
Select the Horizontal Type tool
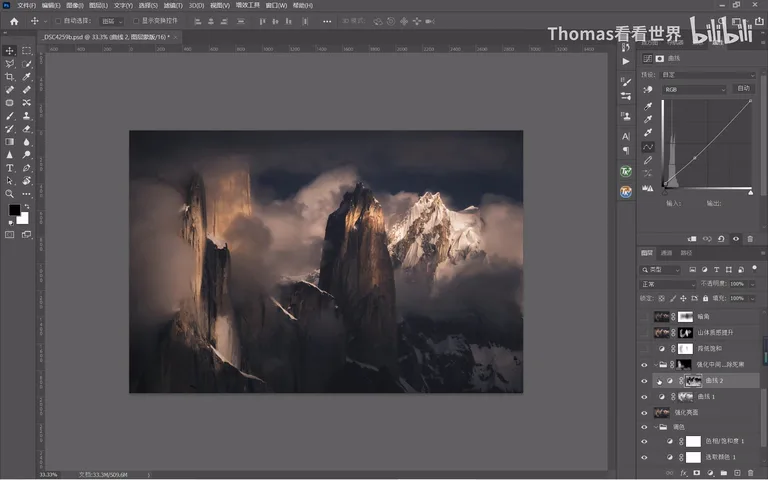[x=9, y=168]
